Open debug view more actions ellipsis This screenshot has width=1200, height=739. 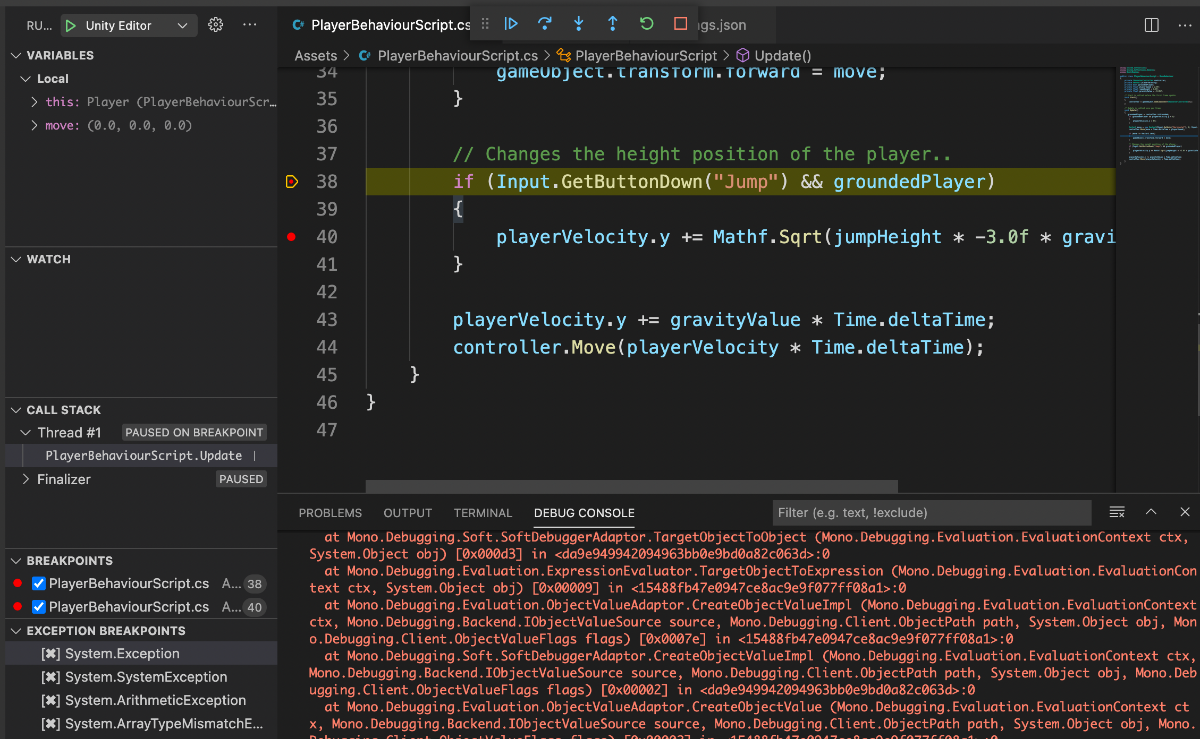click(x=250, y=25)
